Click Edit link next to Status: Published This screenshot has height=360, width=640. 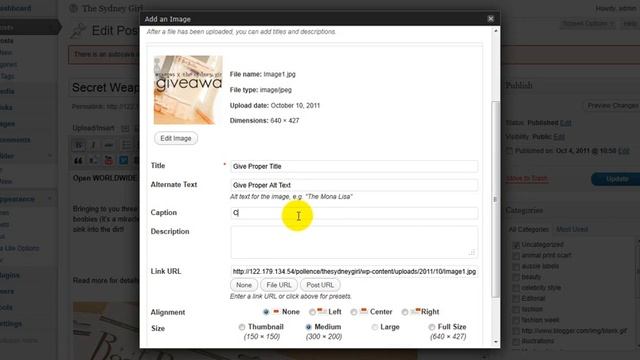pos(566,123)
